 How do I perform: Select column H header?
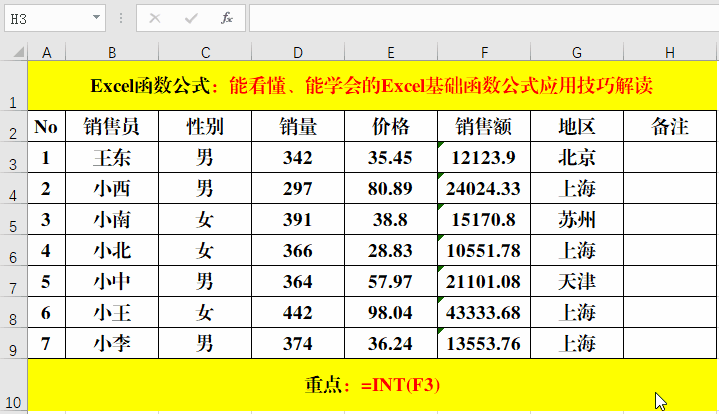[669, 52]
